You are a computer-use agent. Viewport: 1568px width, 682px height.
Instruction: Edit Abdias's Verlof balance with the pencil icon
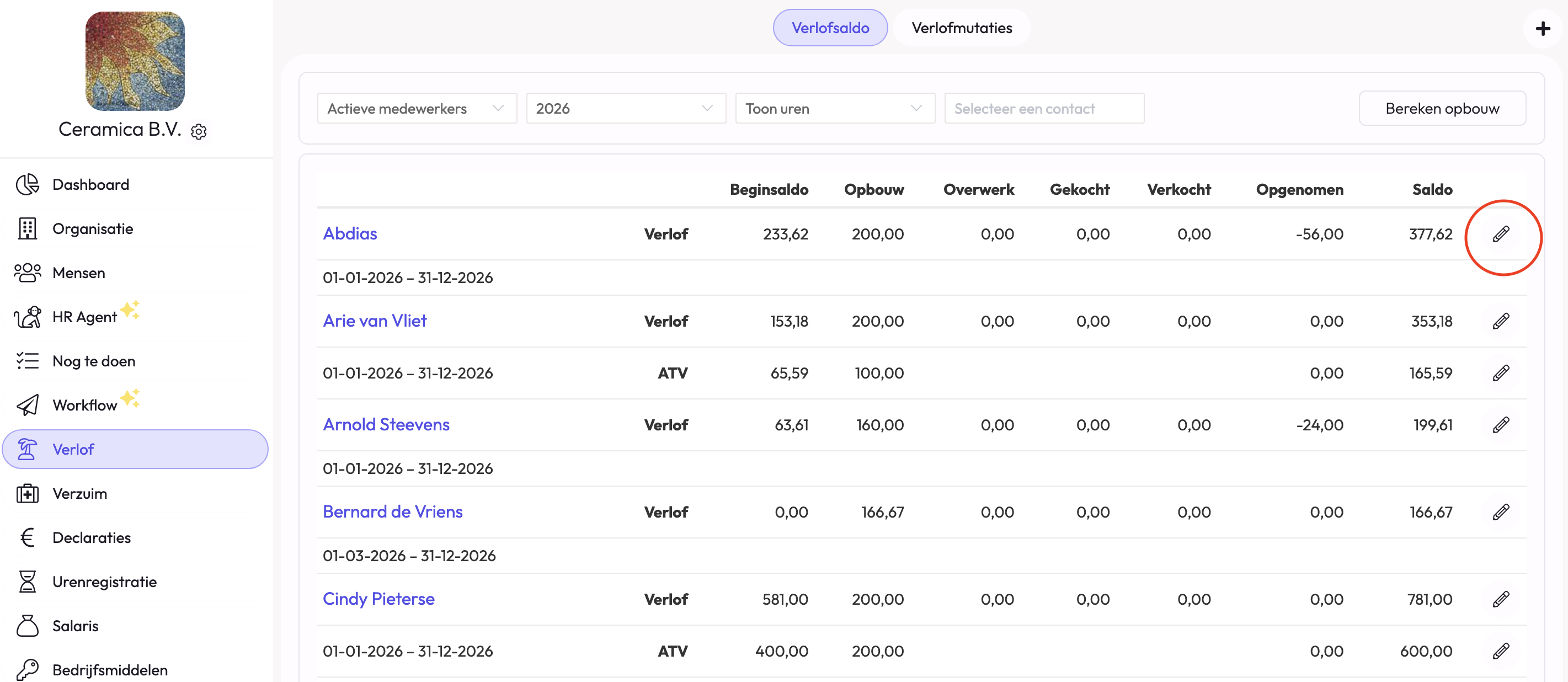click(x=1501, y=234)
